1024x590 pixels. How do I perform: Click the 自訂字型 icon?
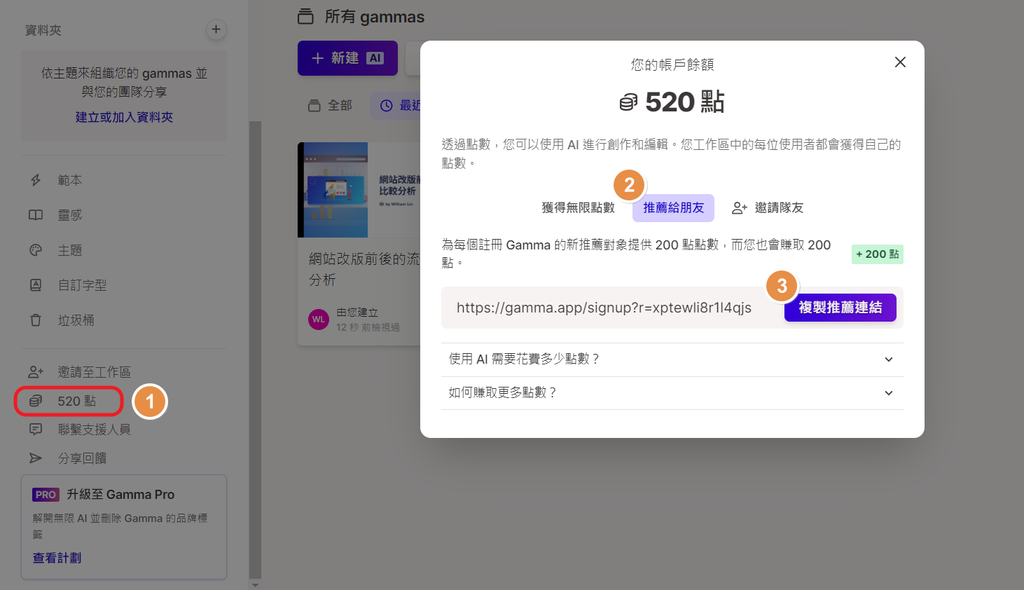pos(36,285)
